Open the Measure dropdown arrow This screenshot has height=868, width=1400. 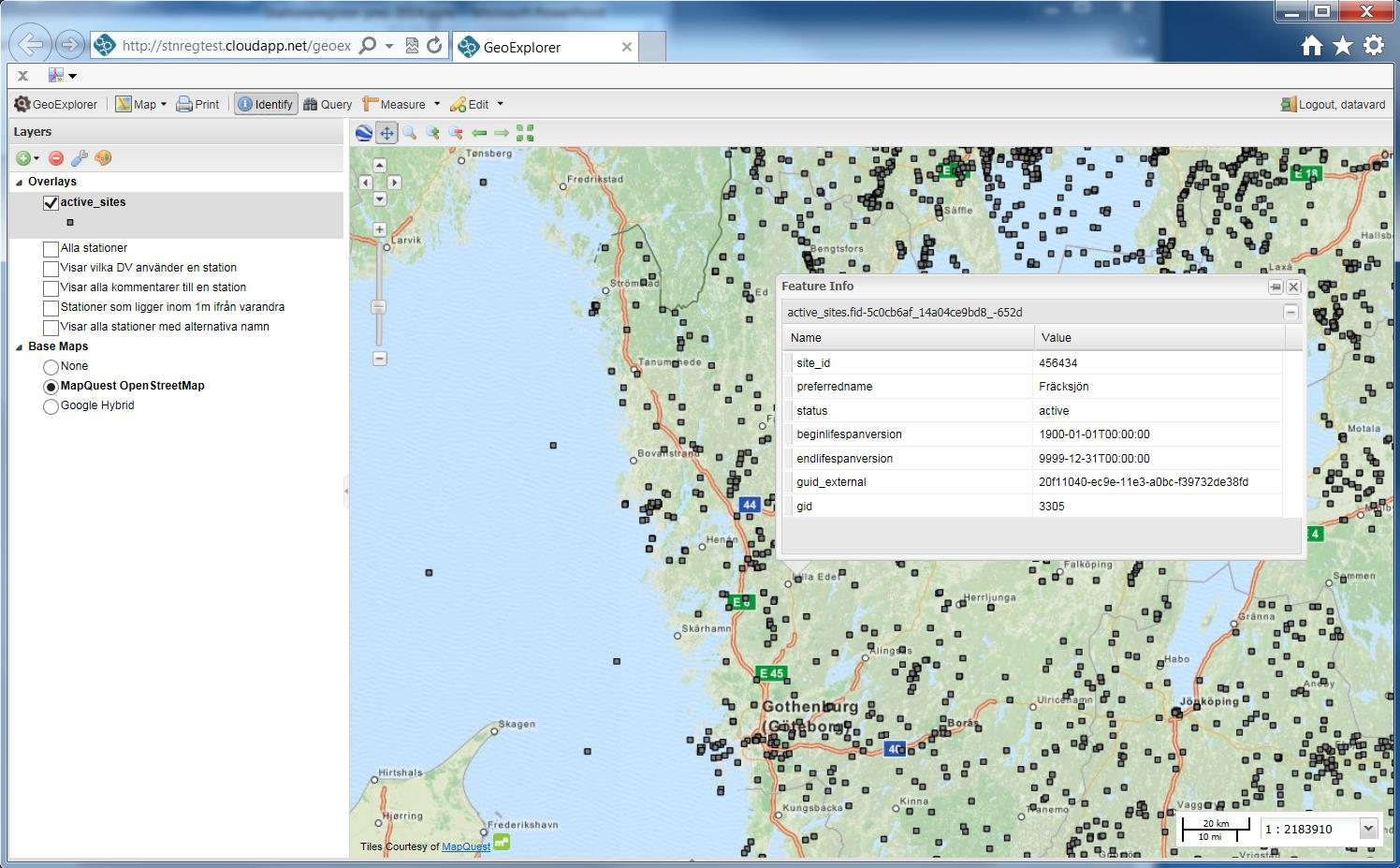436,104
